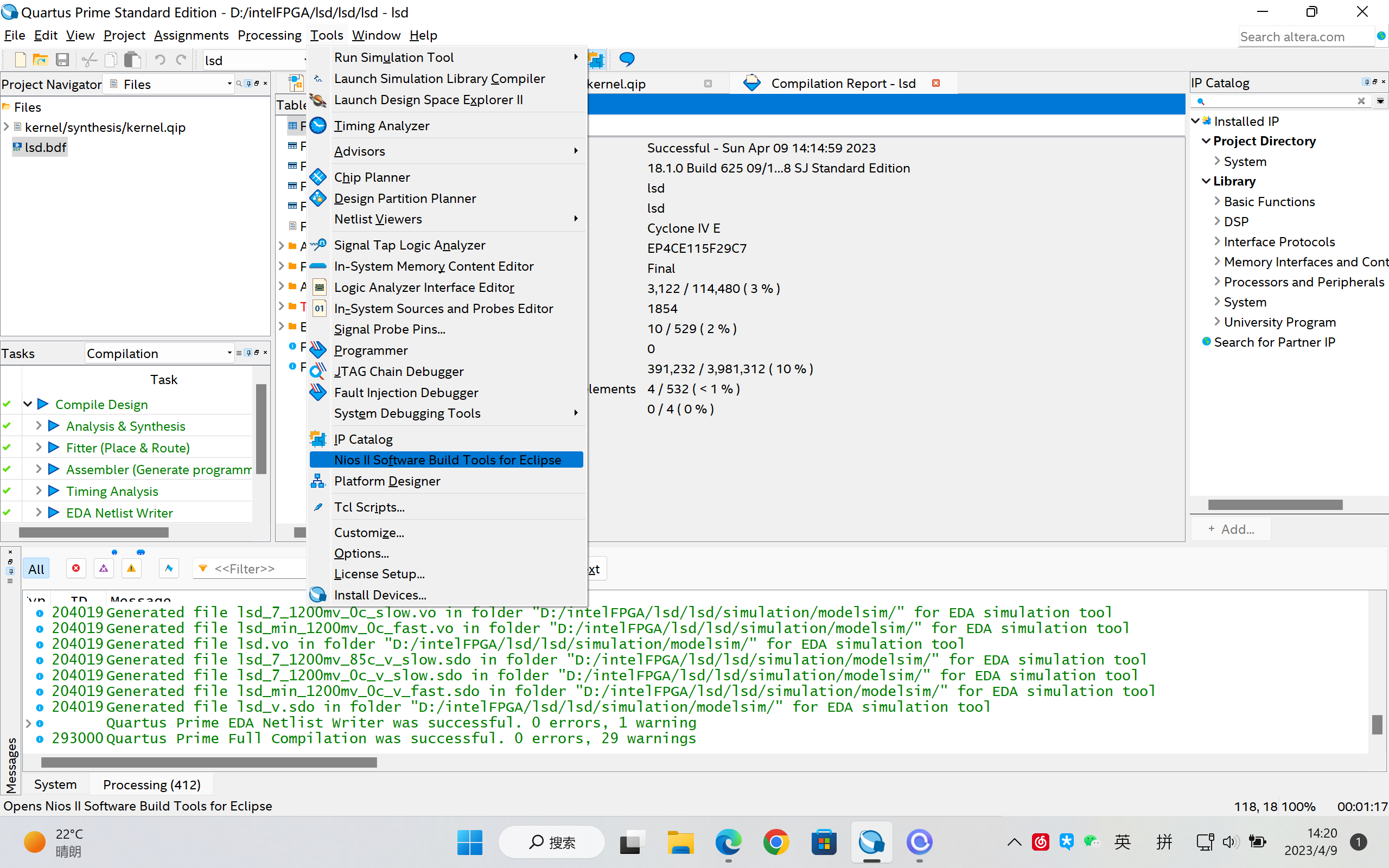Toggle the All messages filter button

(36, 569)
